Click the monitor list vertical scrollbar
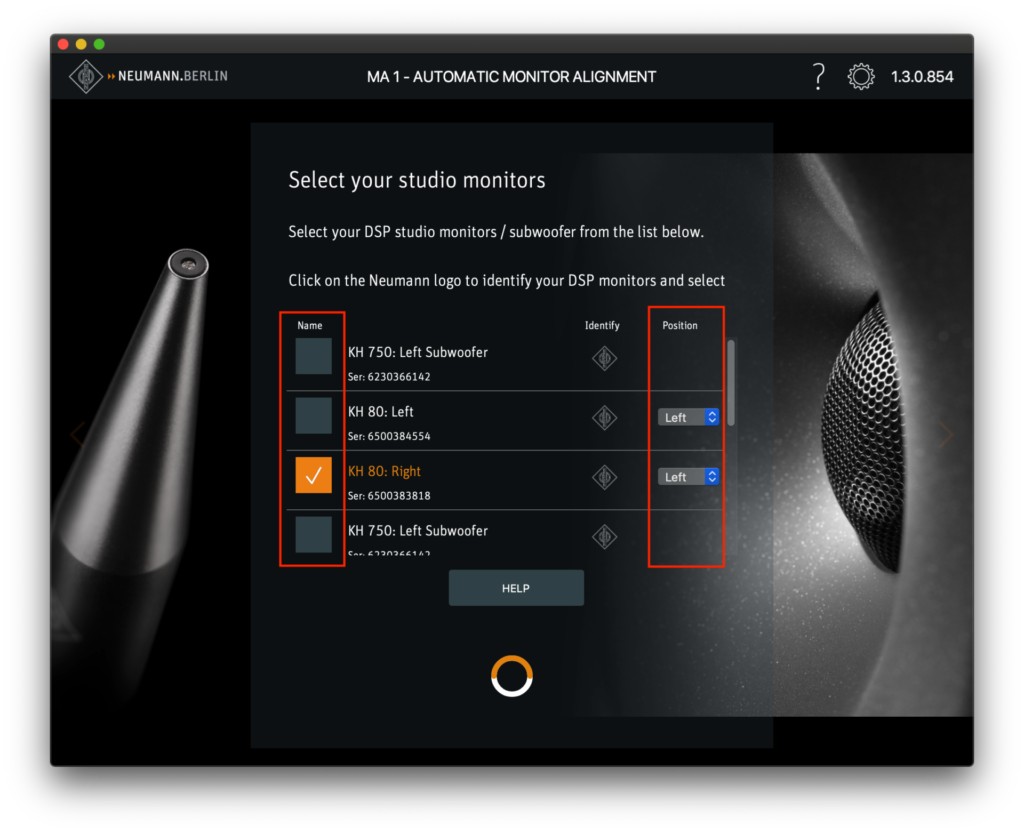This screenshot has height=833, width=1024. [x=730, y=382]
